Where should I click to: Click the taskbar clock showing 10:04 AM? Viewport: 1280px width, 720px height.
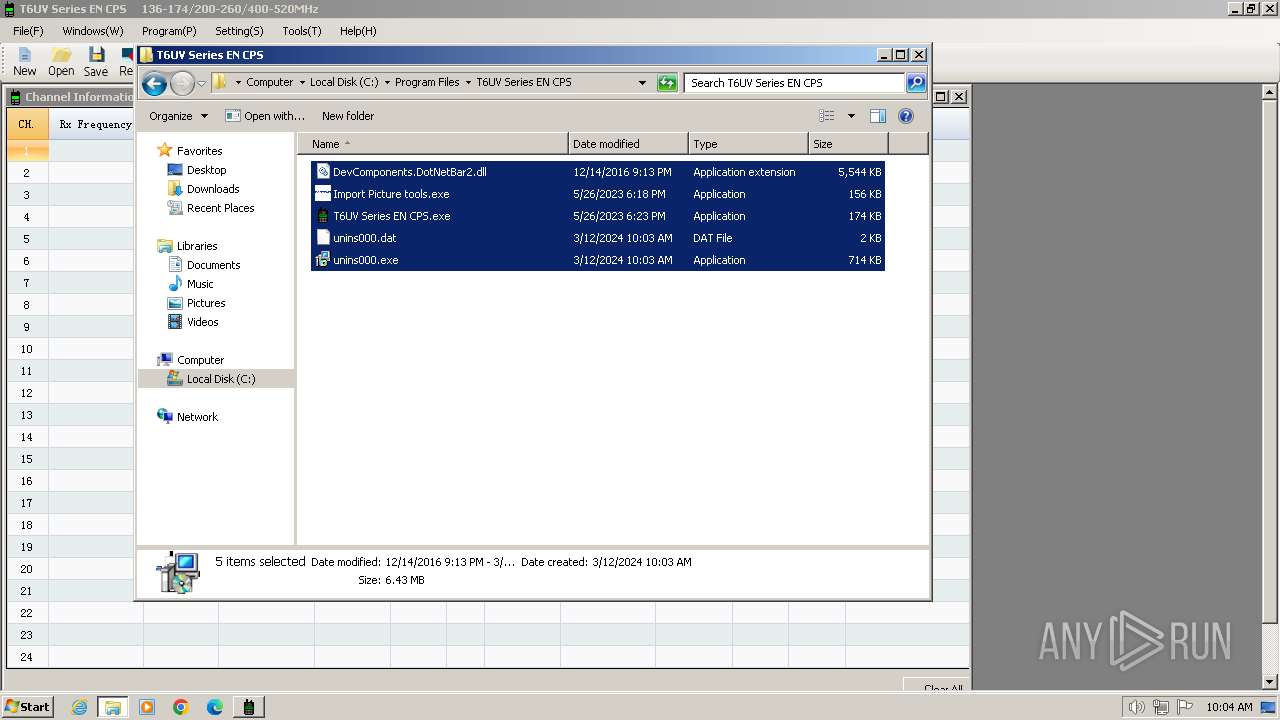coord(1229,707)
